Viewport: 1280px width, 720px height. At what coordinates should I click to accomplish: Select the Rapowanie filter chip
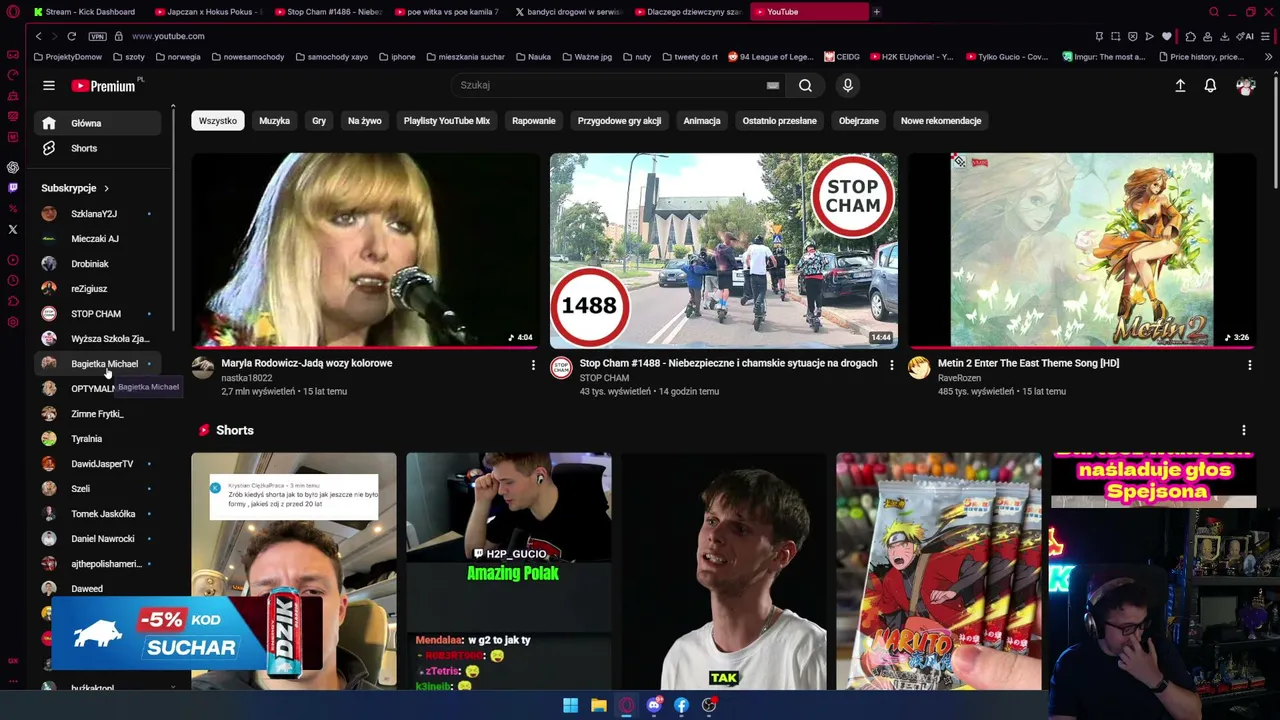[x=534, y=121]
